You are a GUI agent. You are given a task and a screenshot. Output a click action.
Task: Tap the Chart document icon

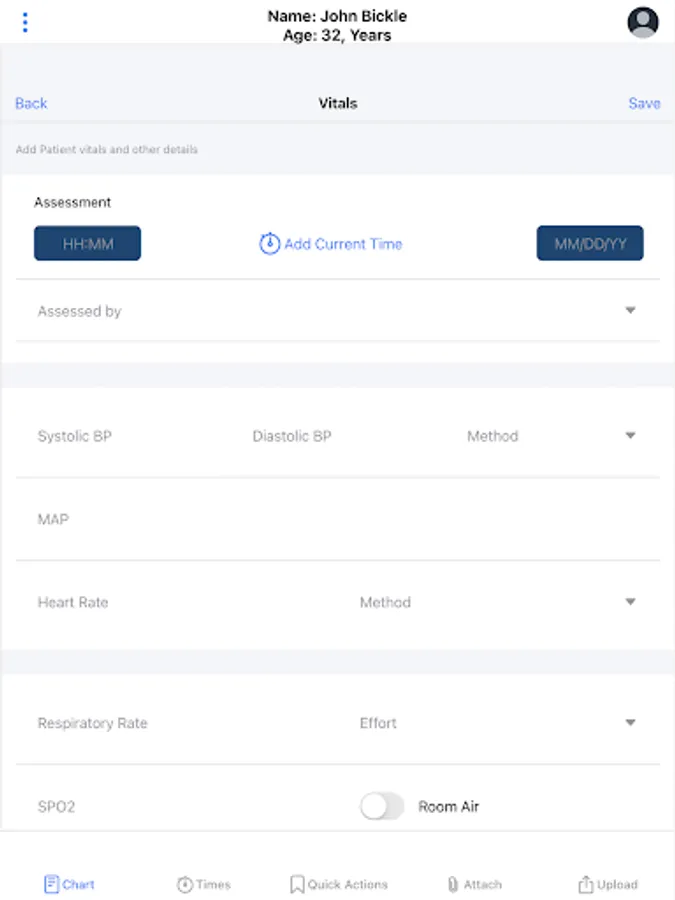[51, 884]
